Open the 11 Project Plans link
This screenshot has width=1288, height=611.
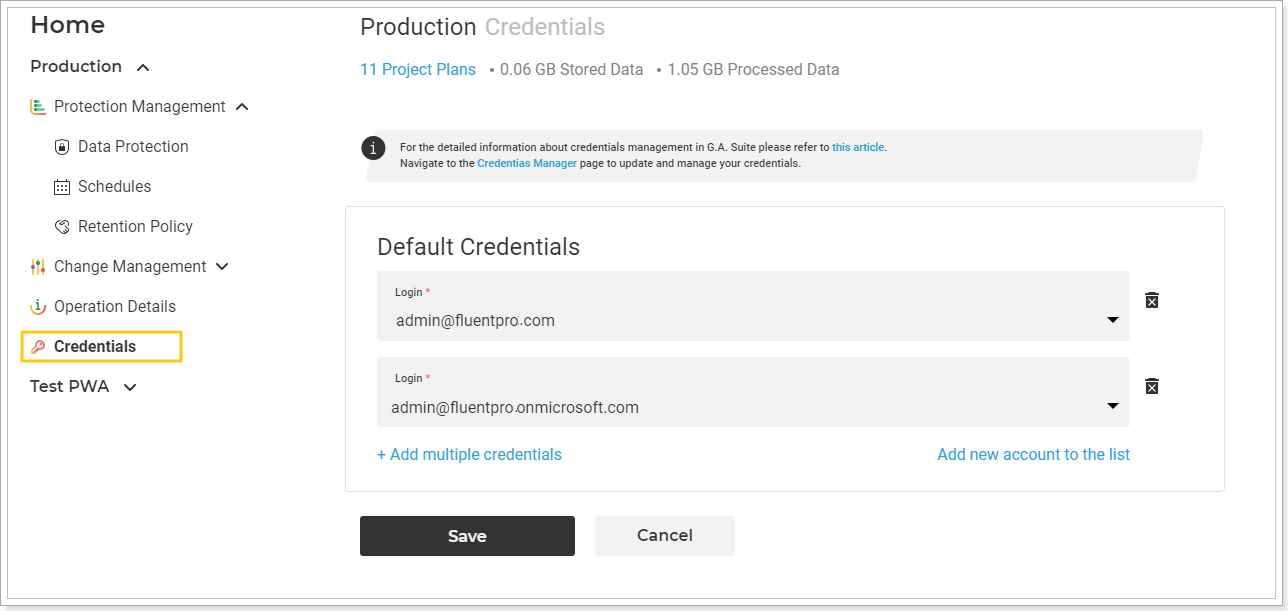pyautogui.click(x=418, y=70)
